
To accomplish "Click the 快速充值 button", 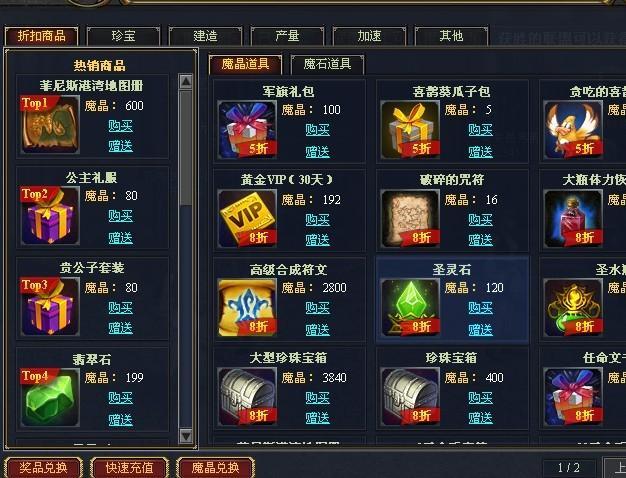I will point(129,468).
